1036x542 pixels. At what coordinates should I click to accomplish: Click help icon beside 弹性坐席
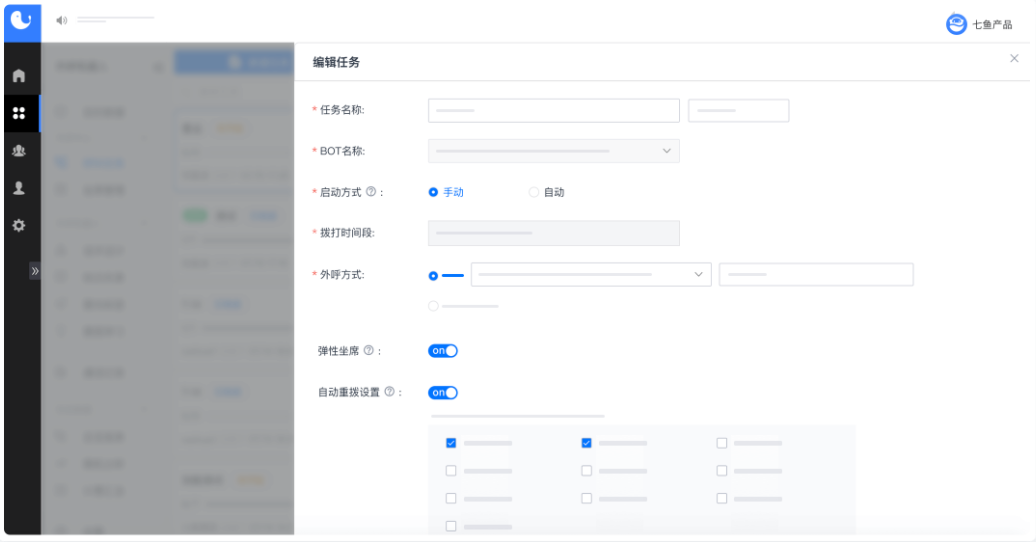click(369, 351)
